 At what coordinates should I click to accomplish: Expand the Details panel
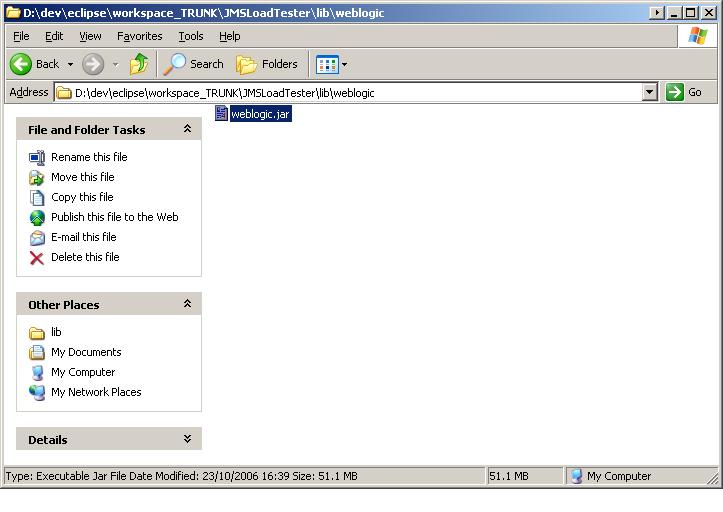pos(187,439)
